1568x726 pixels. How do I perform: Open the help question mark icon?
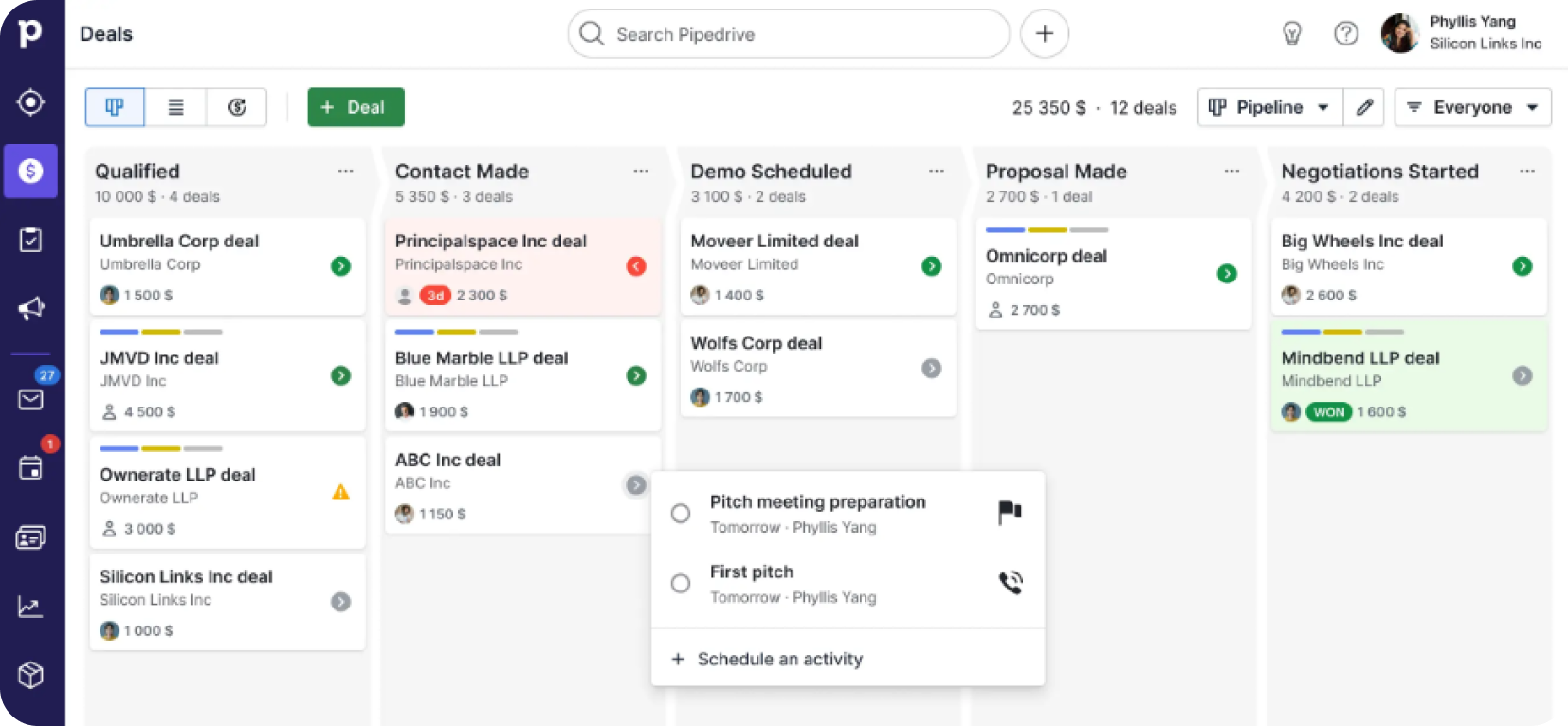[1346, 34]
